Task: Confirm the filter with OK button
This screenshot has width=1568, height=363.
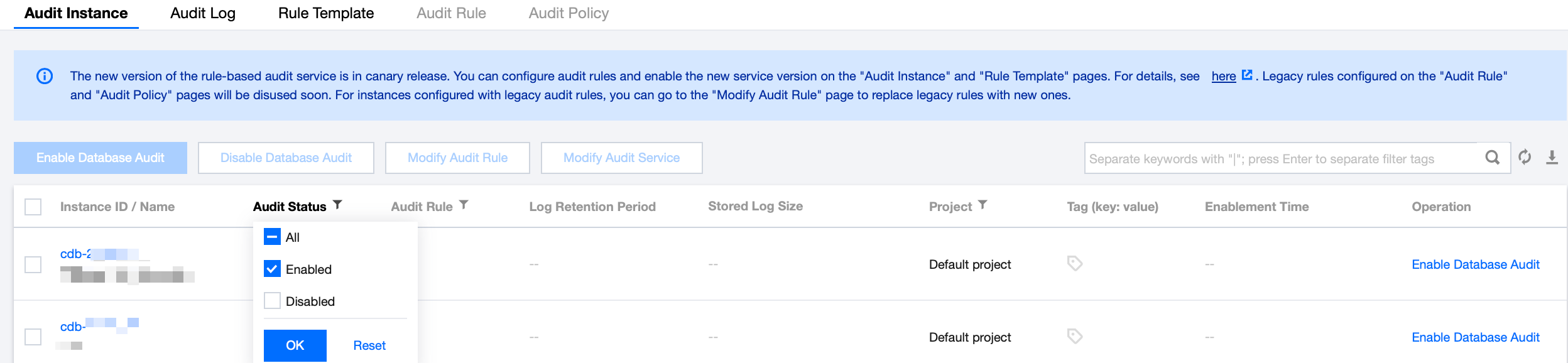Action: tap(295, 345)
